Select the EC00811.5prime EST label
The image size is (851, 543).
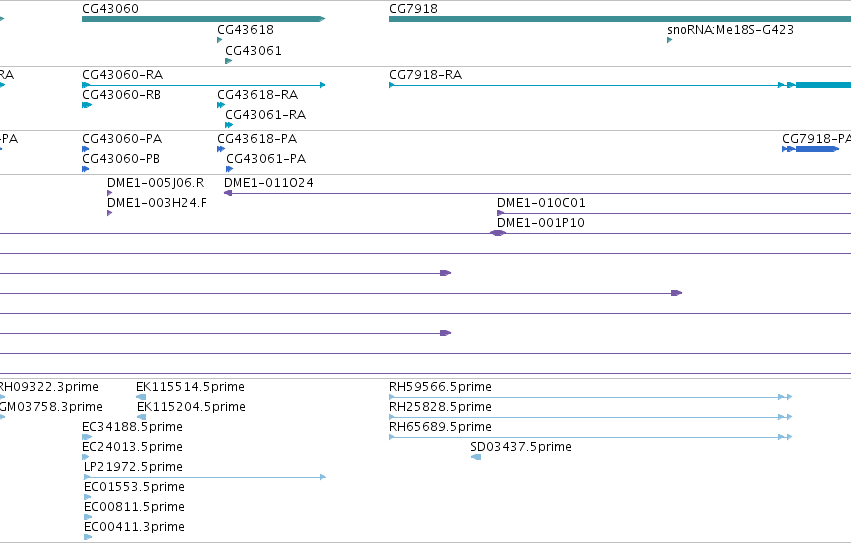[135, 507]
